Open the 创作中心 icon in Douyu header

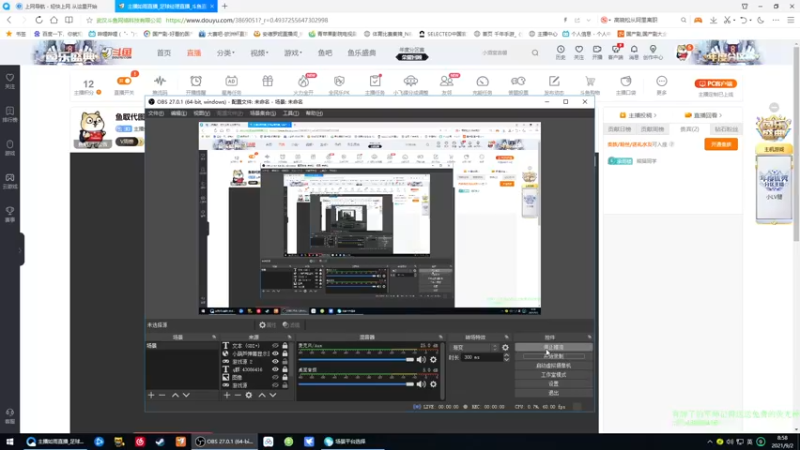click(653, 52)
